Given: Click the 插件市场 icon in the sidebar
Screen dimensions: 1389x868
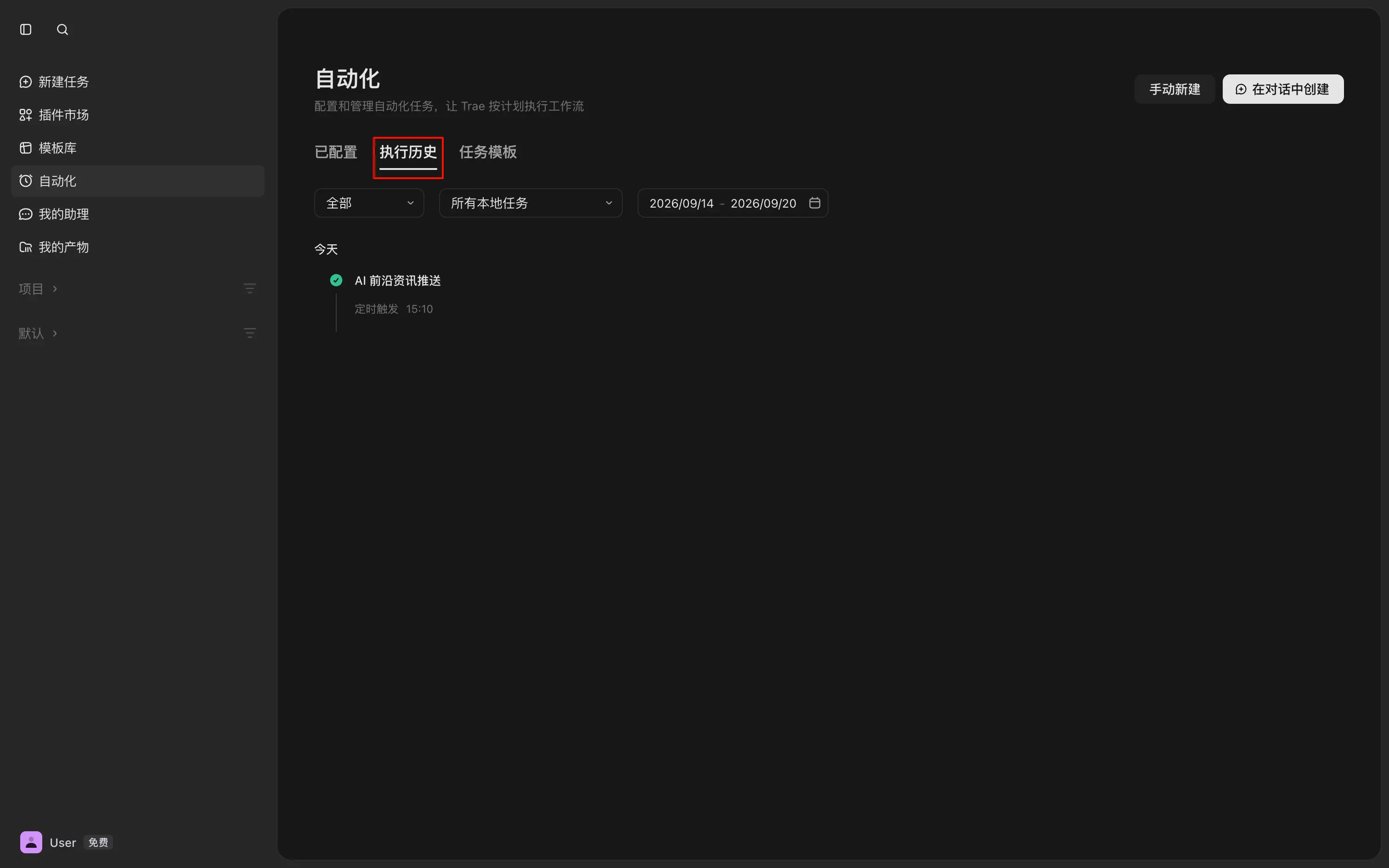Looking at the screenshot, I should pyautogui.click(x=25, y=115).
